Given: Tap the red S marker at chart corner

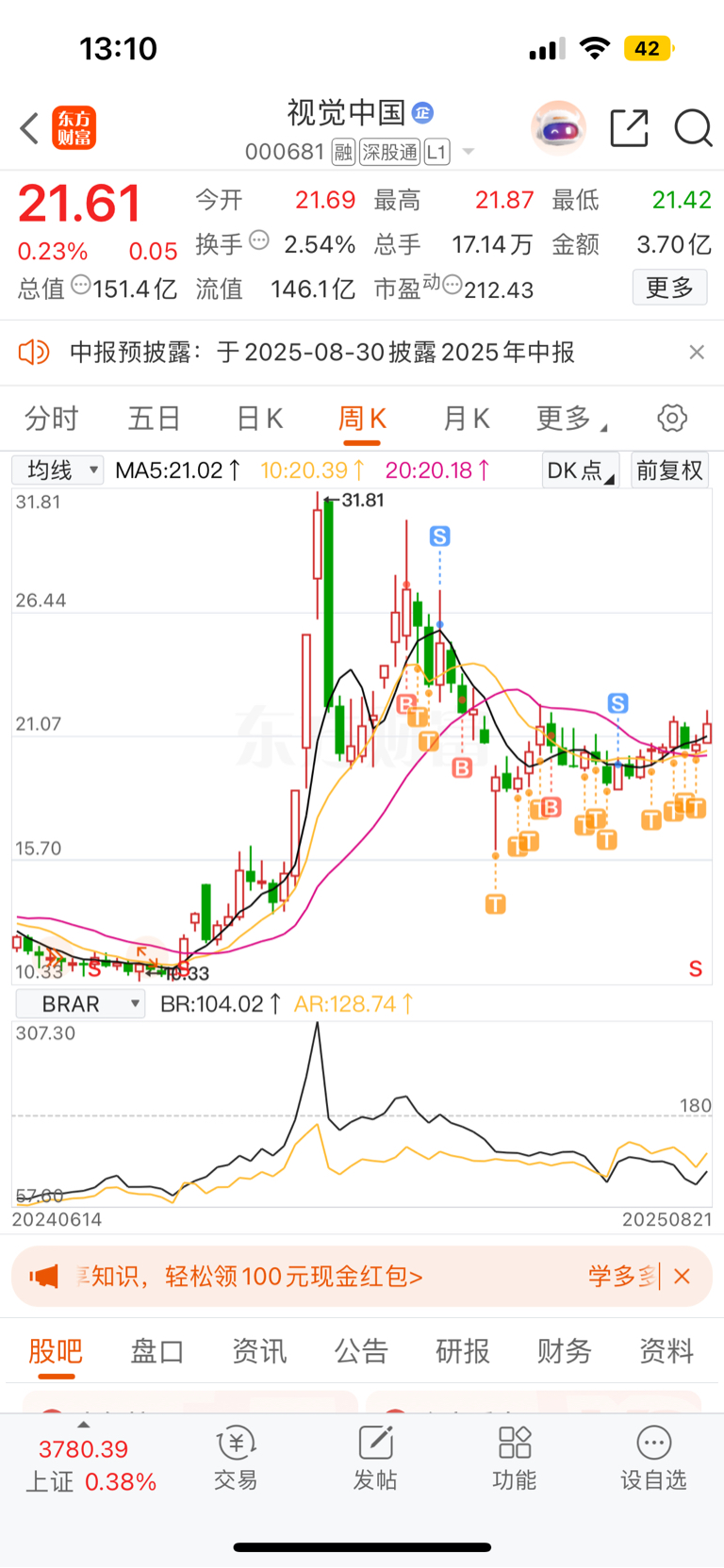Looking at the screenshot, I should (696, 969).
